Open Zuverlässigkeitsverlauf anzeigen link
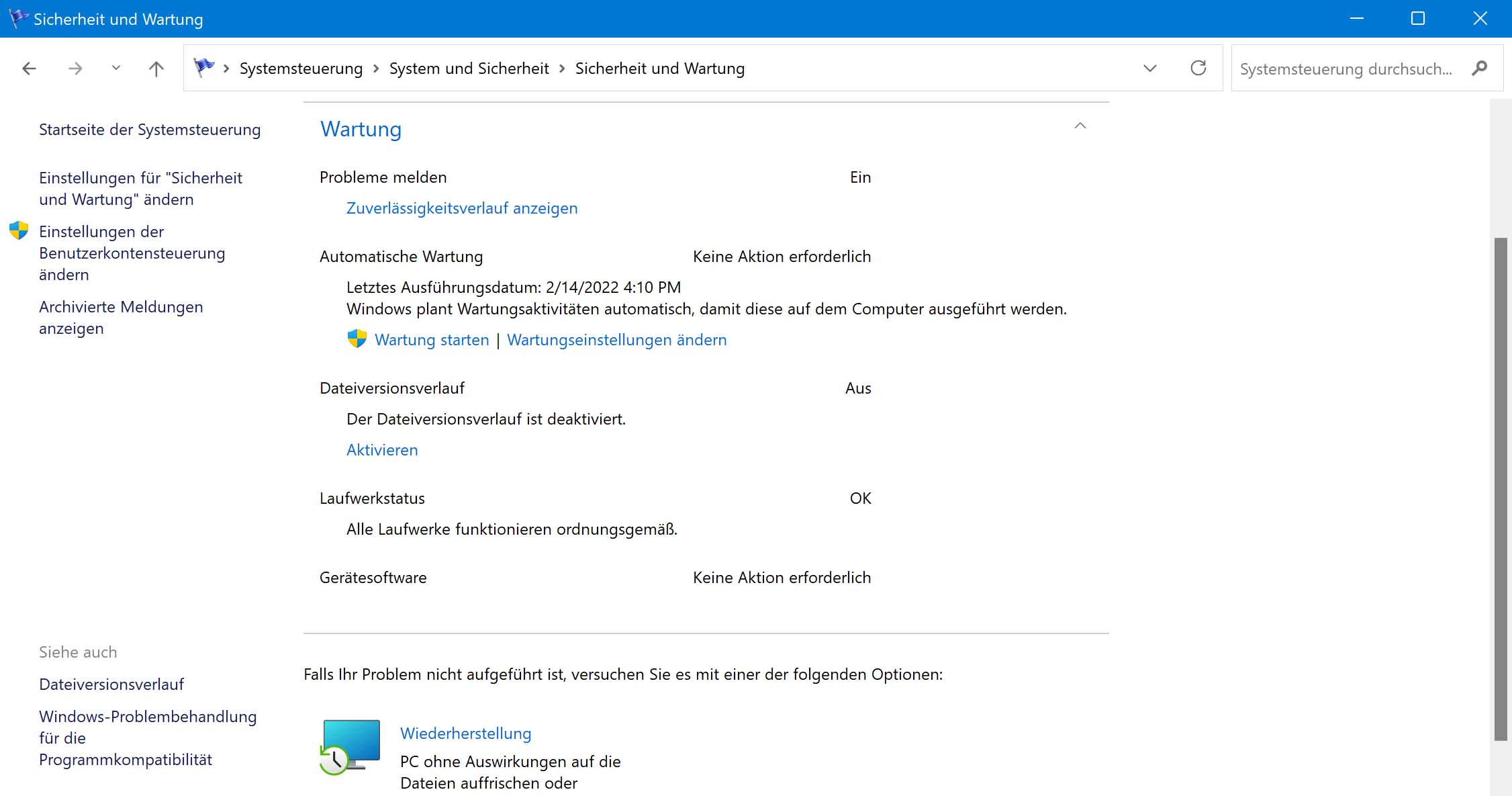1512x796 pixels. pos(462,208)
